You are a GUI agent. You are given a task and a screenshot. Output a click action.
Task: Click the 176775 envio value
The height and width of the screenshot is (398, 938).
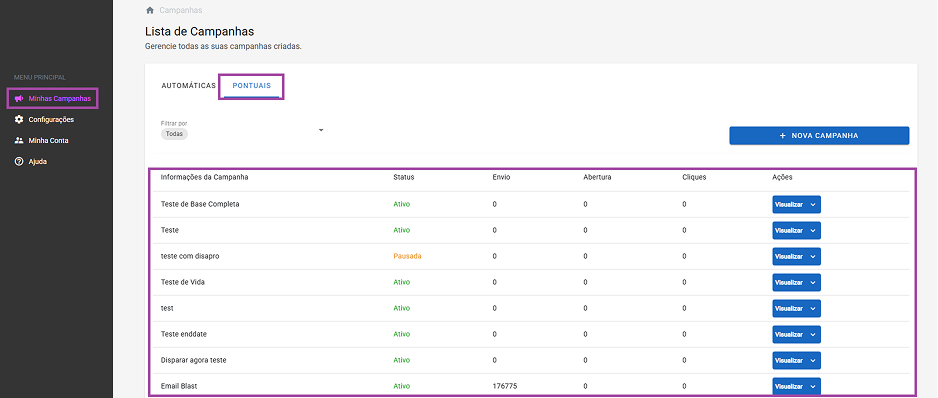point(505,386)
